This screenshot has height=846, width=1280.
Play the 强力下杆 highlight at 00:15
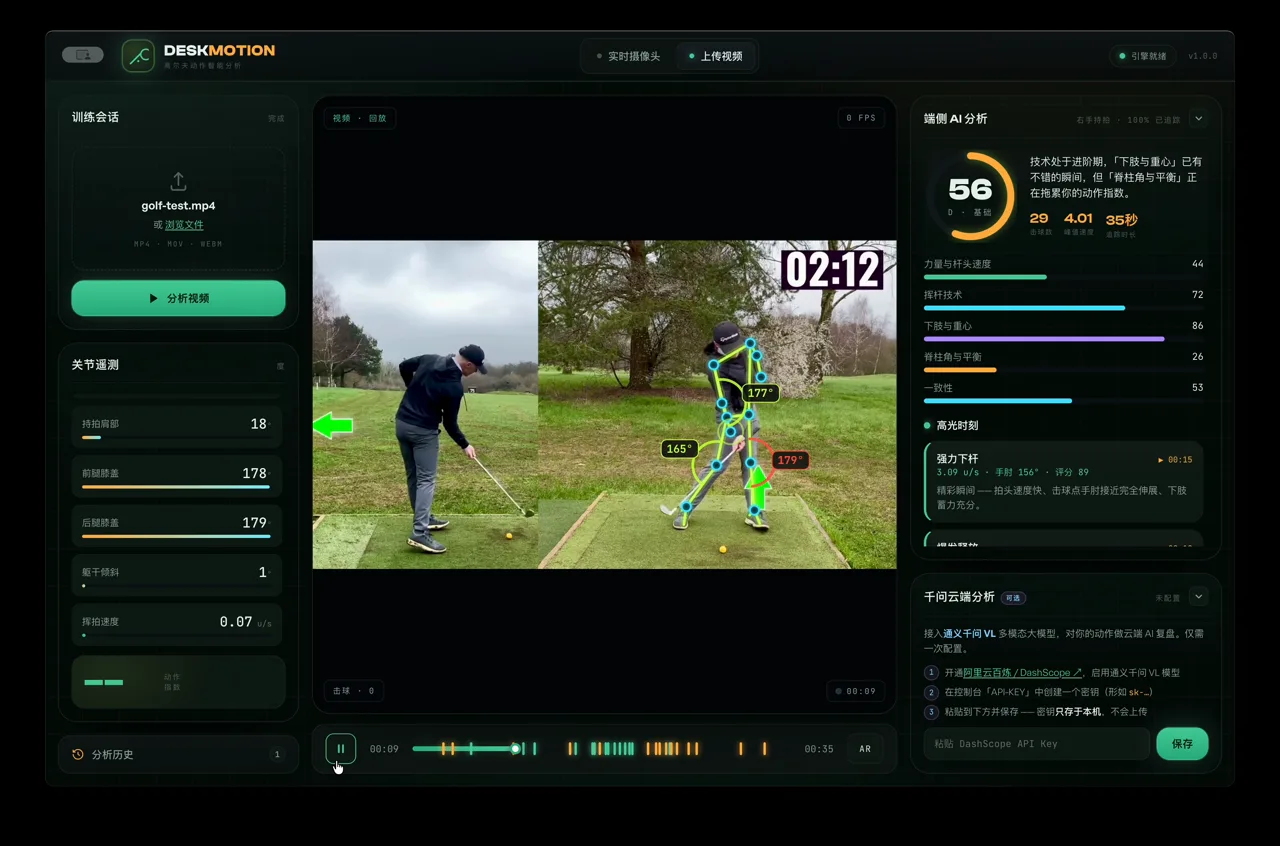click(x=1175, y=460)
